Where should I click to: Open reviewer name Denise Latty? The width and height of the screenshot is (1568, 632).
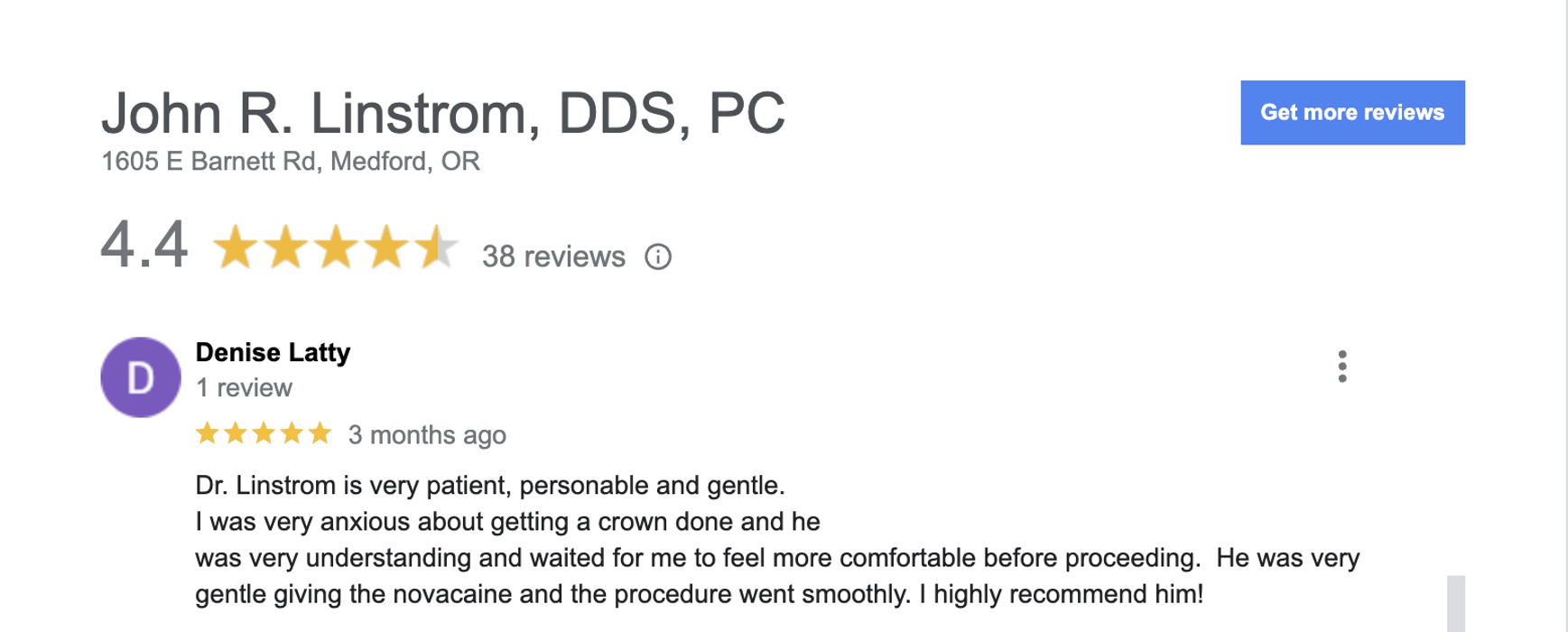[273, 352]
